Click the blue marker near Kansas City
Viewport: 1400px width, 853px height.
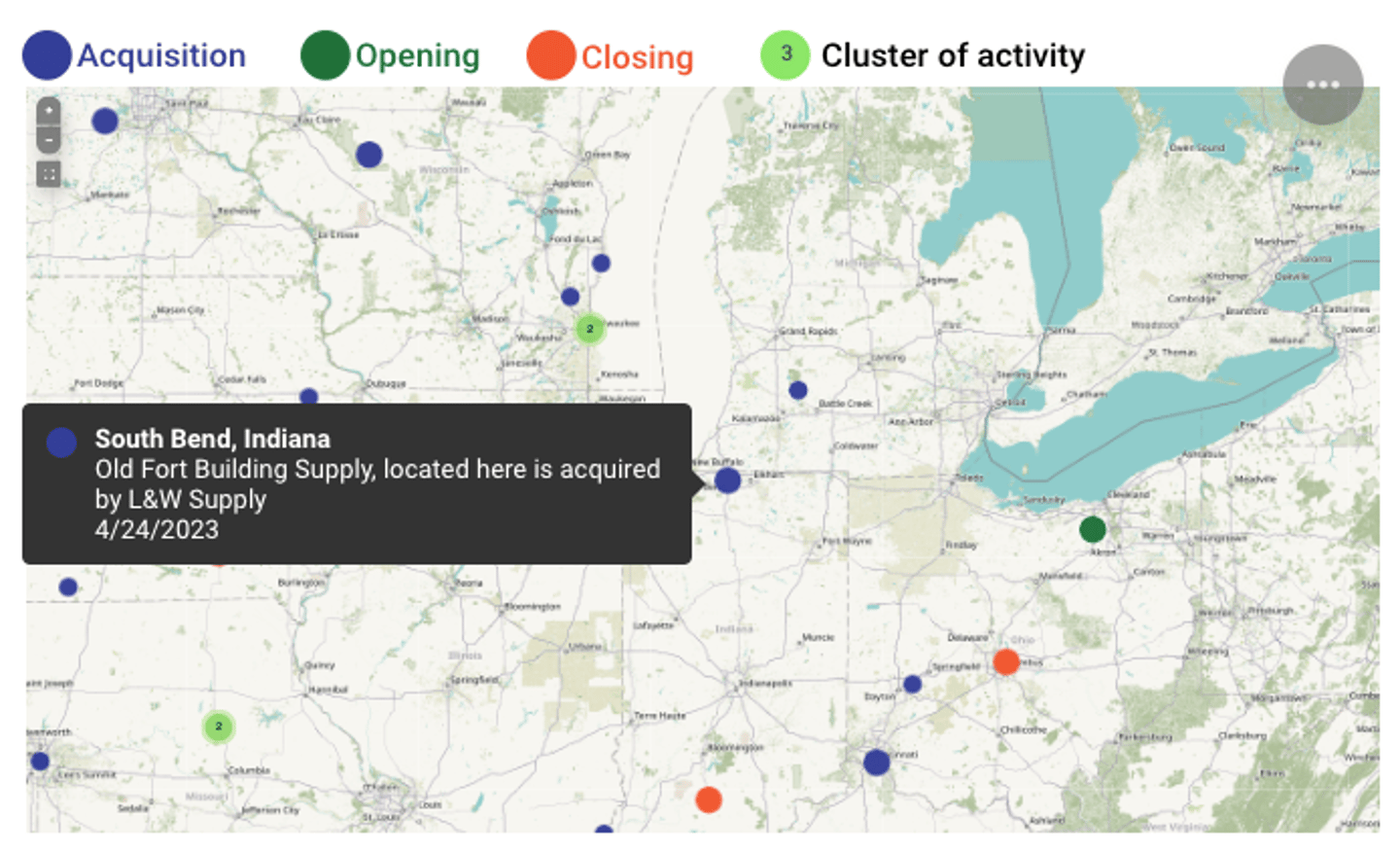tap(40, 761)
